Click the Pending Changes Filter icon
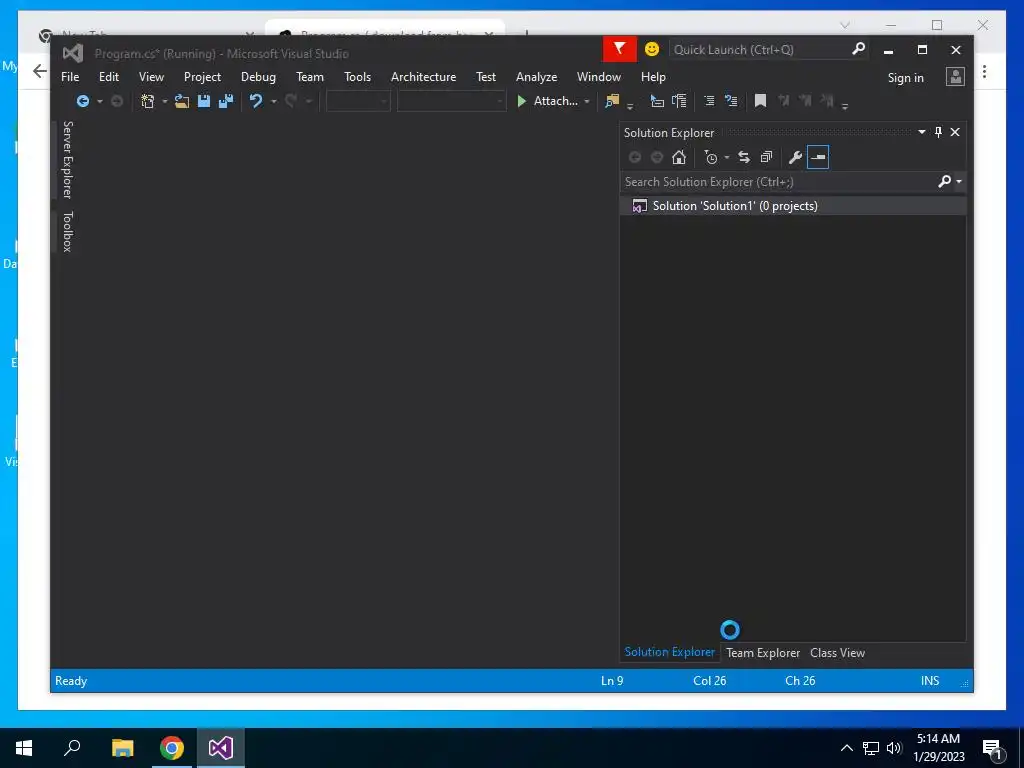The image size is (1024, 768). pos(711,157)
